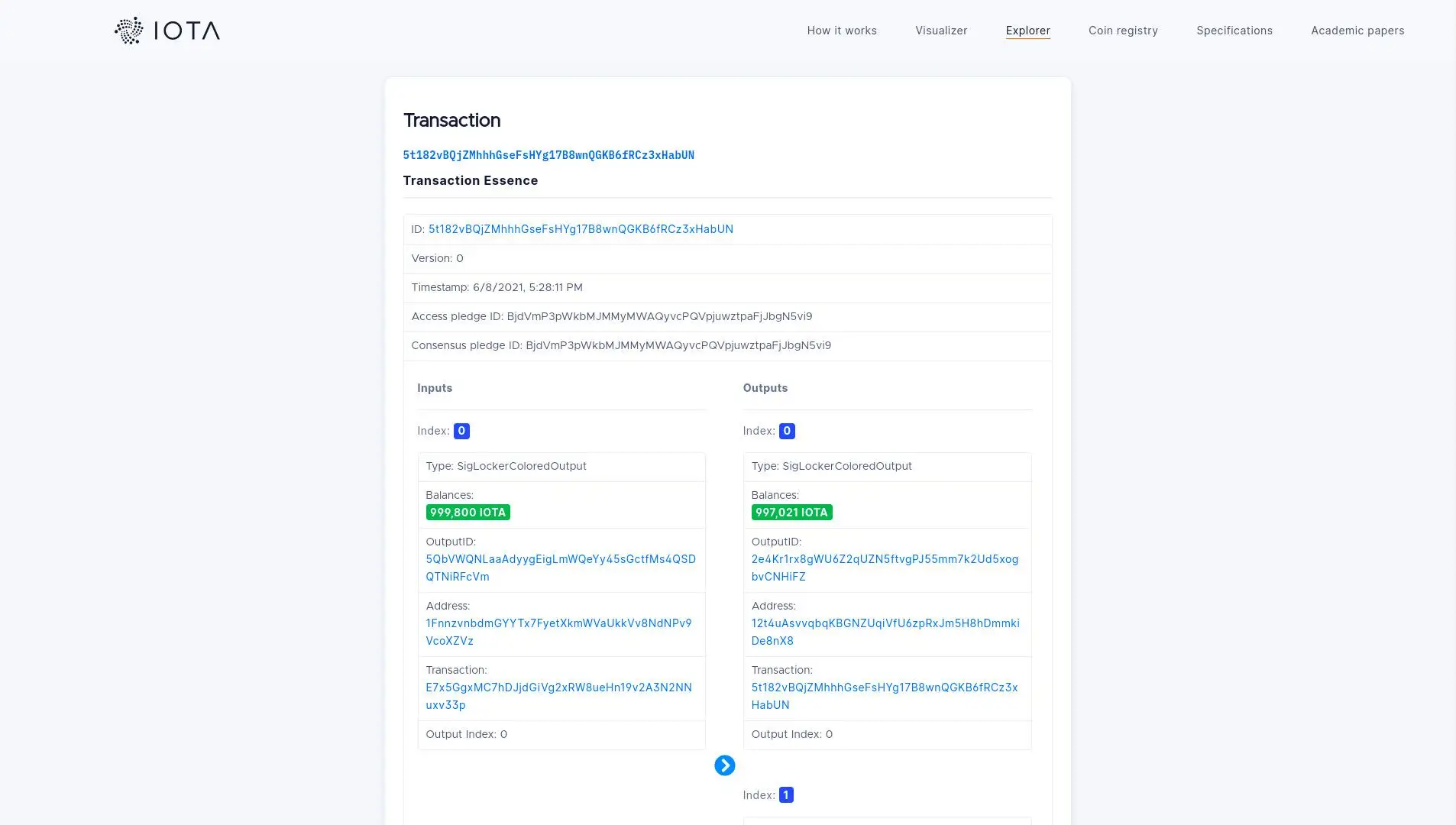1456x825 pixels.
Task: Click the Transaction page title
Action: point(451,121)
